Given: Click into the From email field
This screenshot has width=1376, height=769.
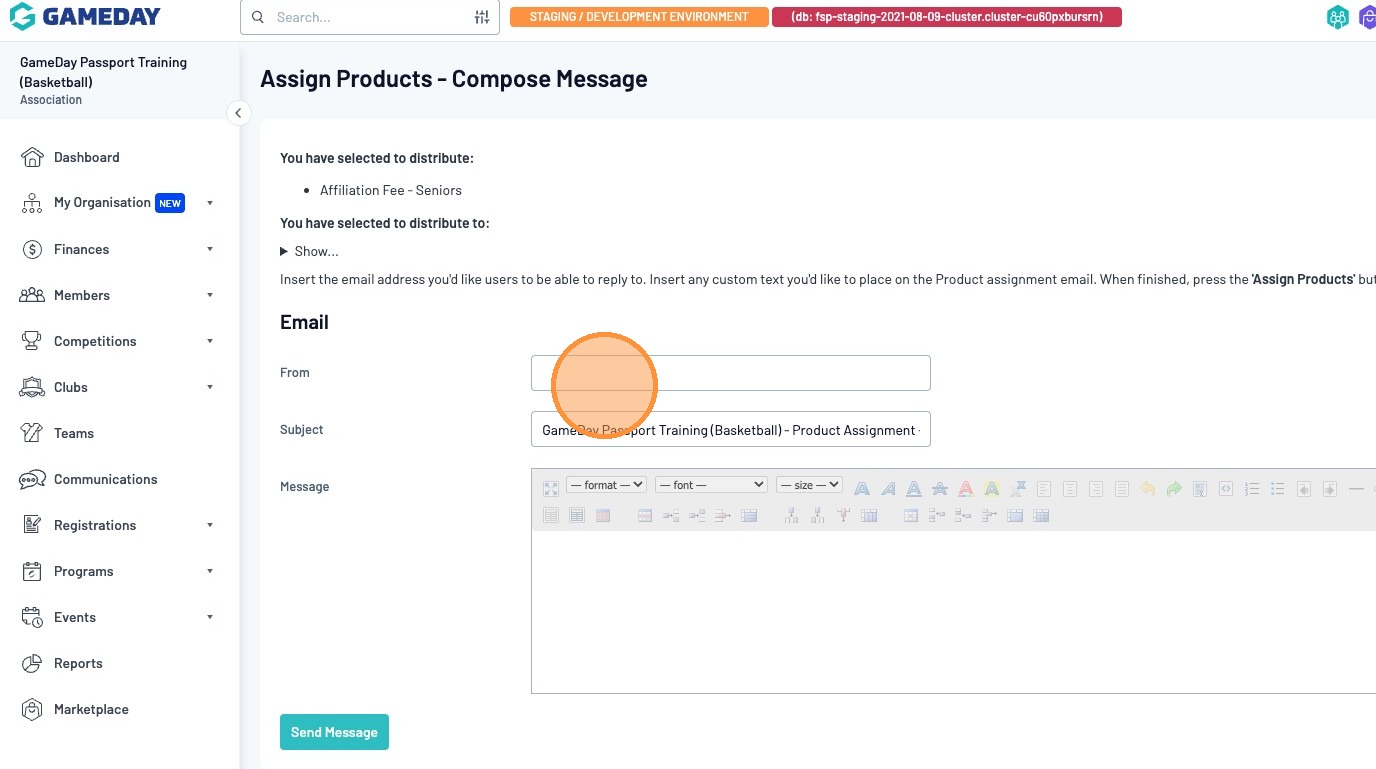Looking at the screenshot, I should (x=731, y=373).
